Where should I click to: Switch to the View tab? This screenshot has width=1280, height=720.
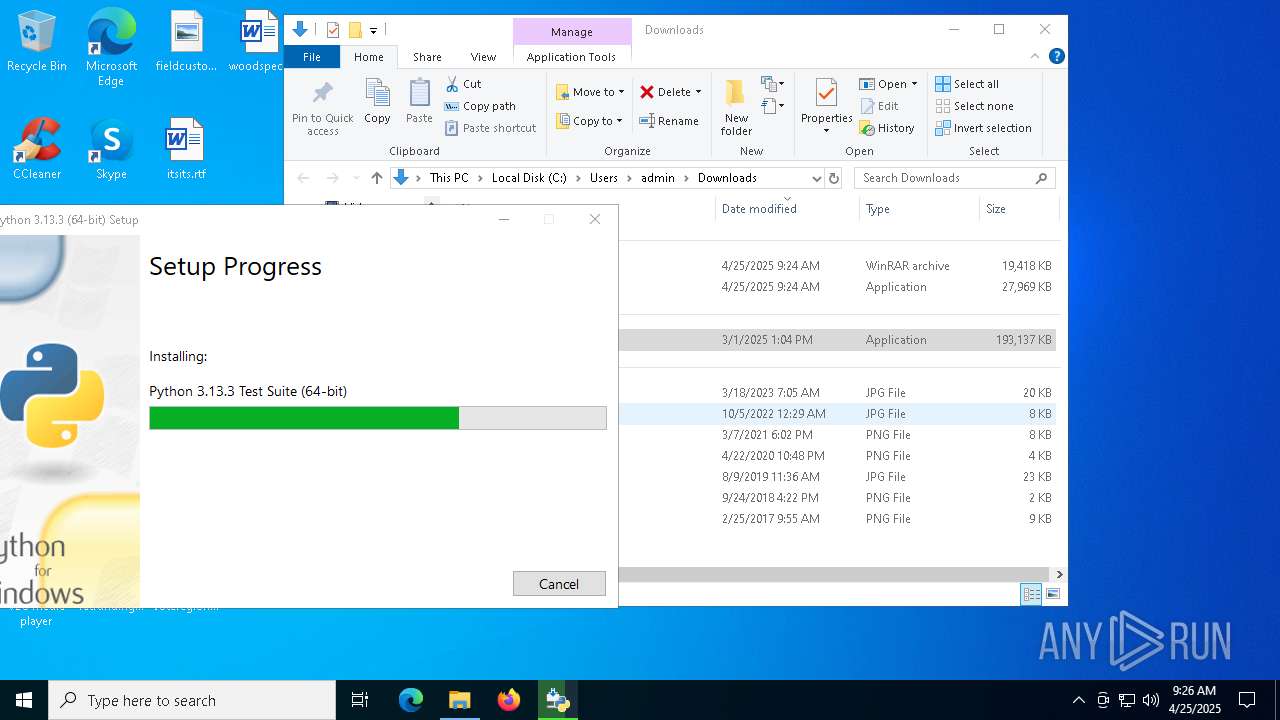pyautogui.click(x=483, y=57)
